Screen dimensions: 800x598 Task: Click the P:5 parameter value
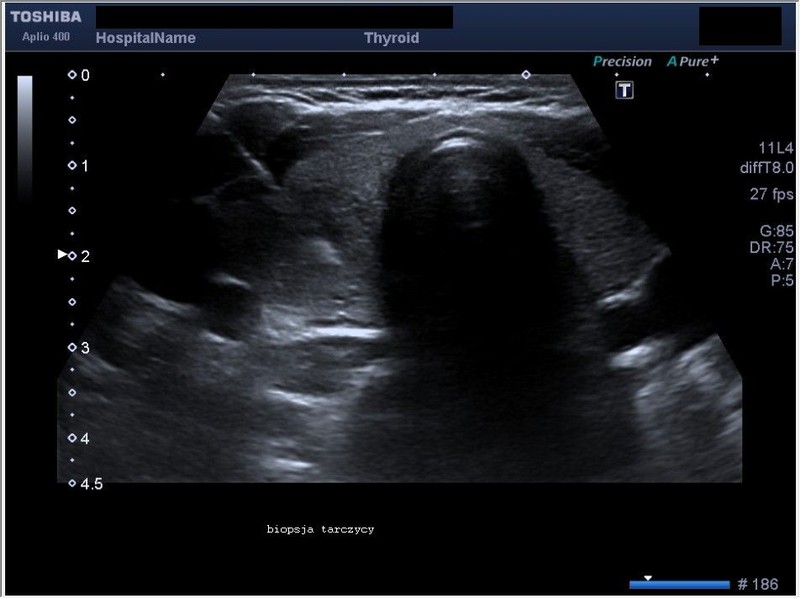[782, 280]
